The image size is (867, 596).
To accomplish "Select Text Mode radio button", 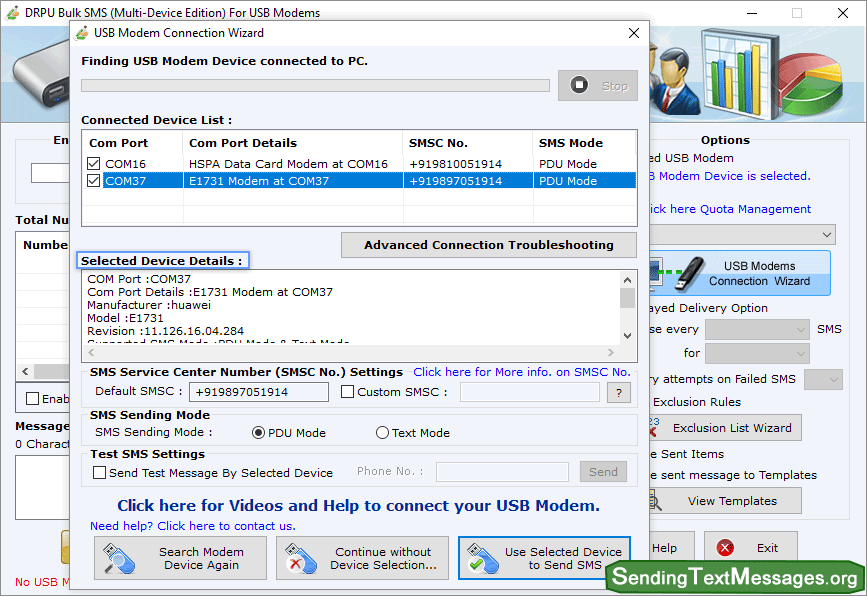I will click(x=382, y=433).
